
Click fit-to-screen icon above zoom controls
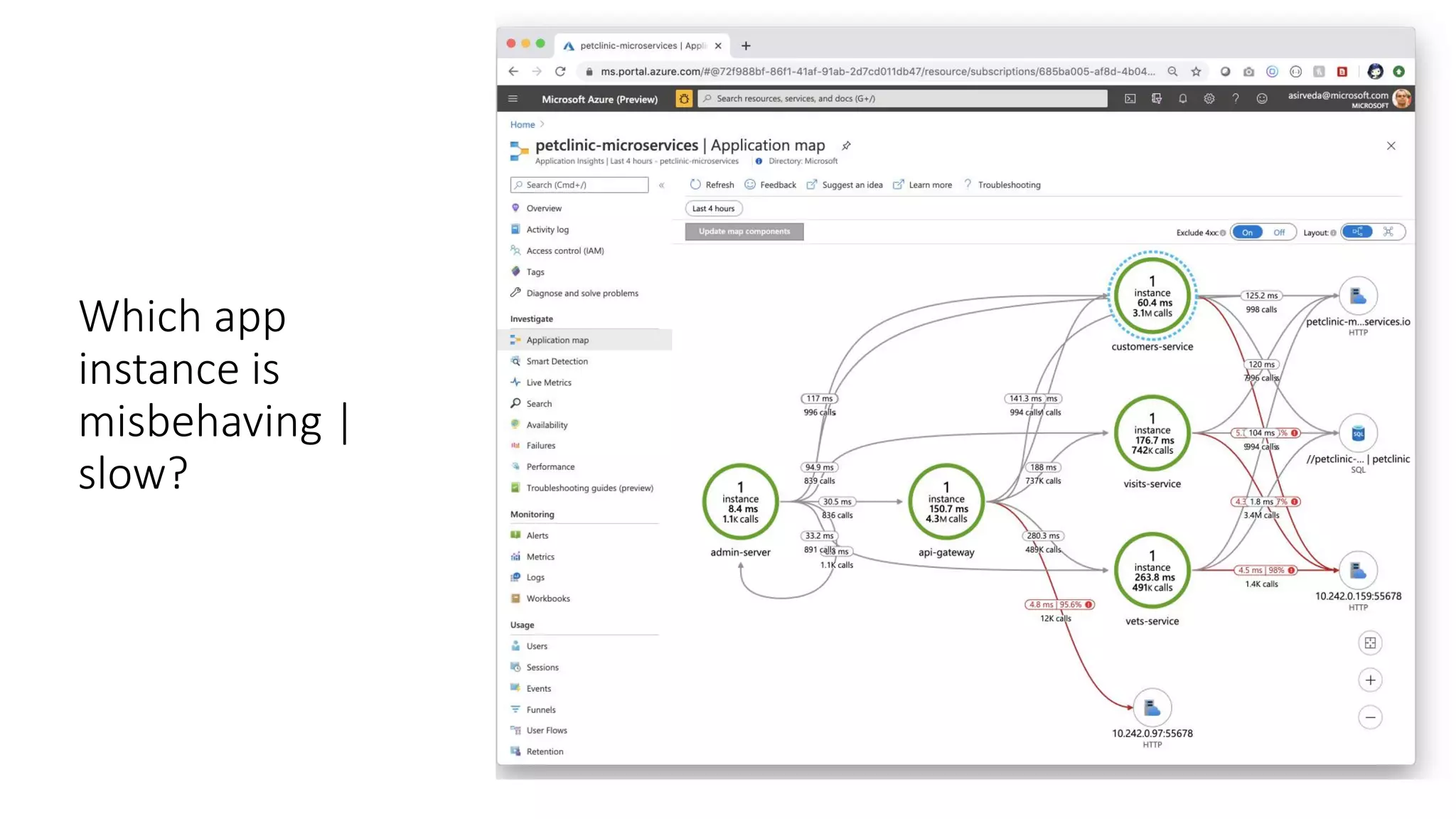click(1370, 643)
